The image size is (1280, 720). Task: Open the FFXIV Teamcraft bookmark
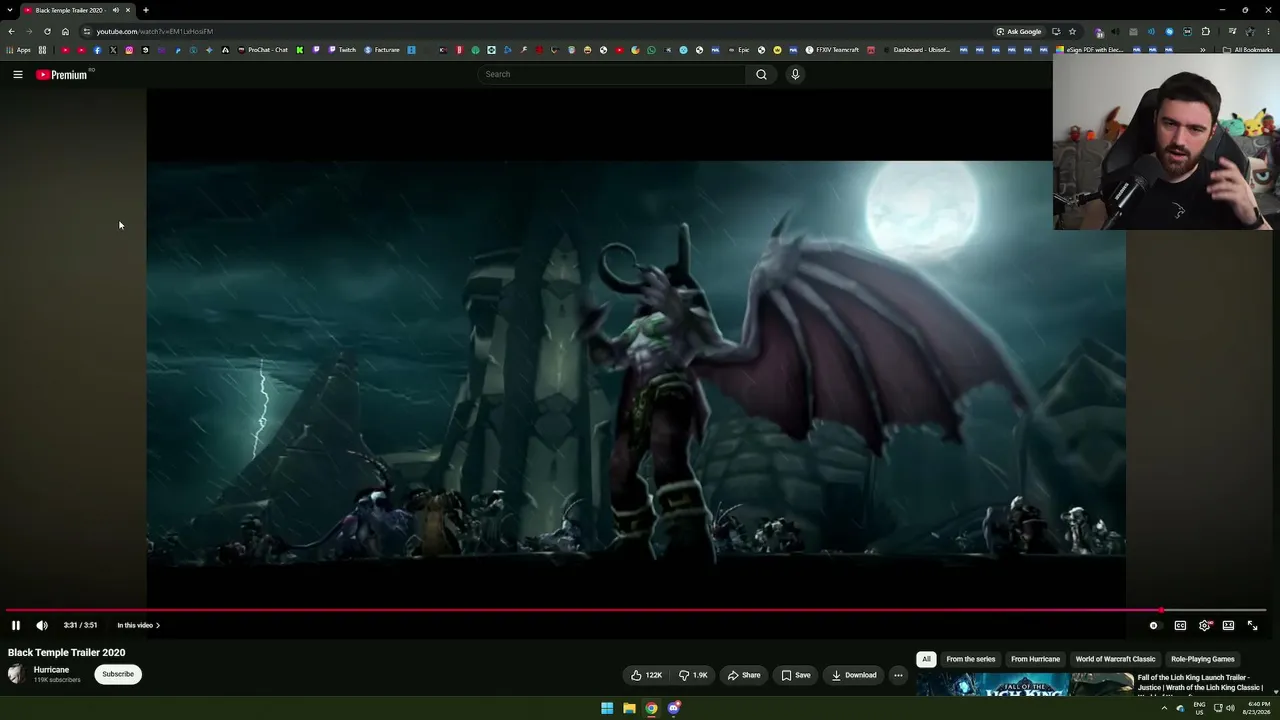coord(831,50)
